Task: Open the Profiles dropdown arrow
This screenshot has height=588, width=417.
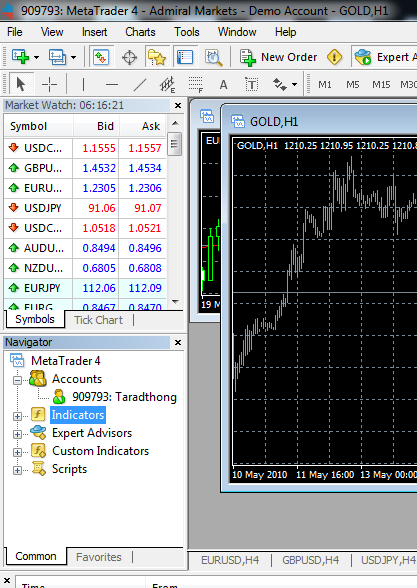Action: (x=74, y=57)
